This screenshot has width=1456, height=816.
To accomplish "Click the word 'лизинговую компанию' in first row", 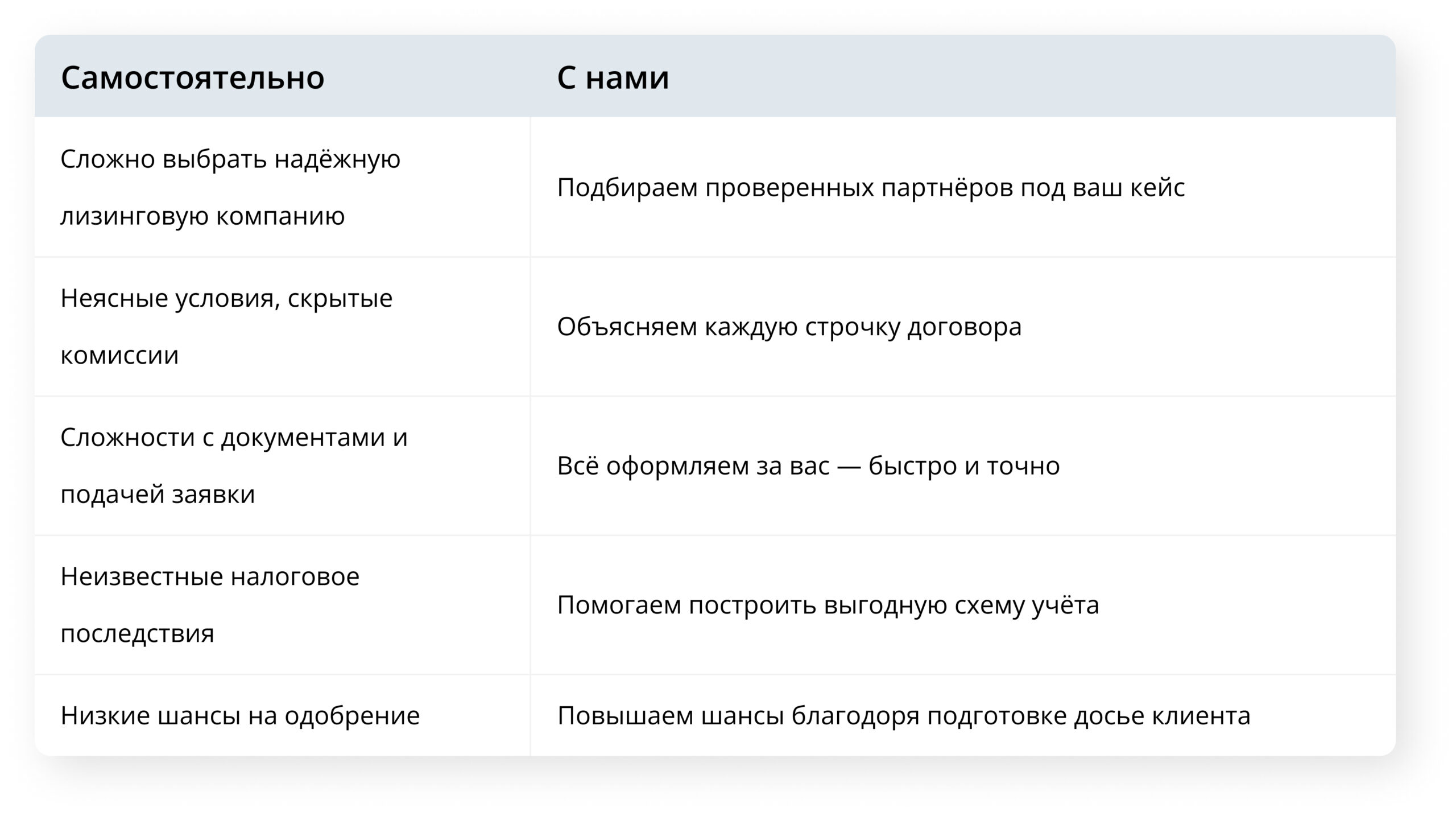I will coord(202,216).
